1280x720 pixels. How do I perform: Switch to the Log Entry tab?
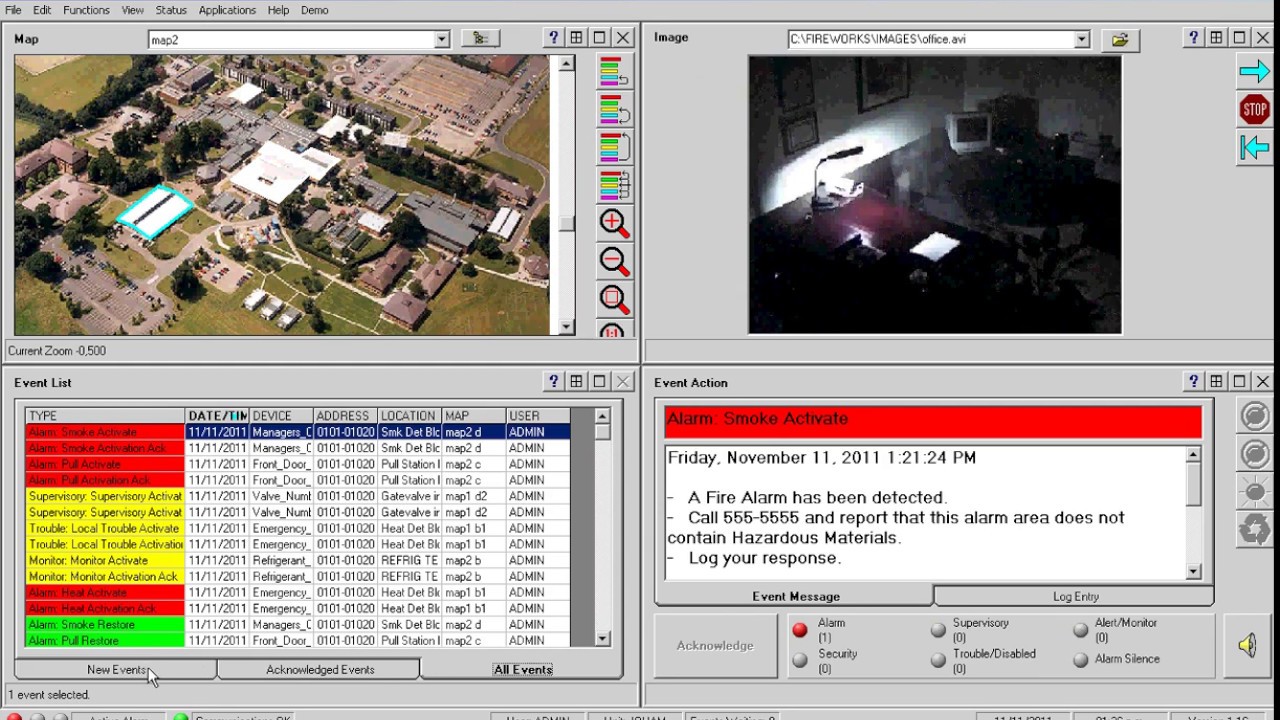(x=1076, y=596)
